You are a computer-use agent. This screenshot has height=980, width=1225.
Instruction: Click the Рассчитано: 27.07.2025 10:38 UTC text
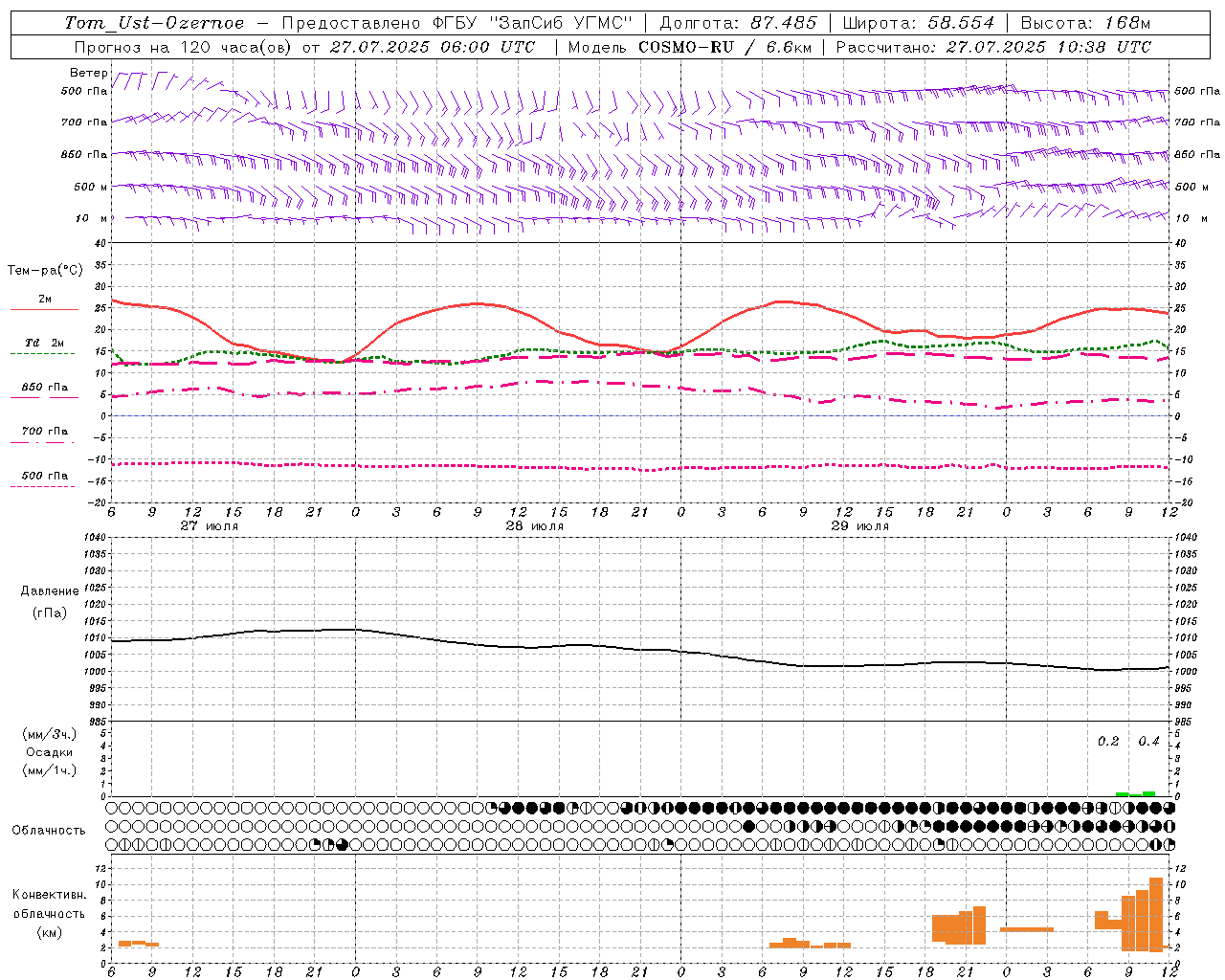point(993,47)
